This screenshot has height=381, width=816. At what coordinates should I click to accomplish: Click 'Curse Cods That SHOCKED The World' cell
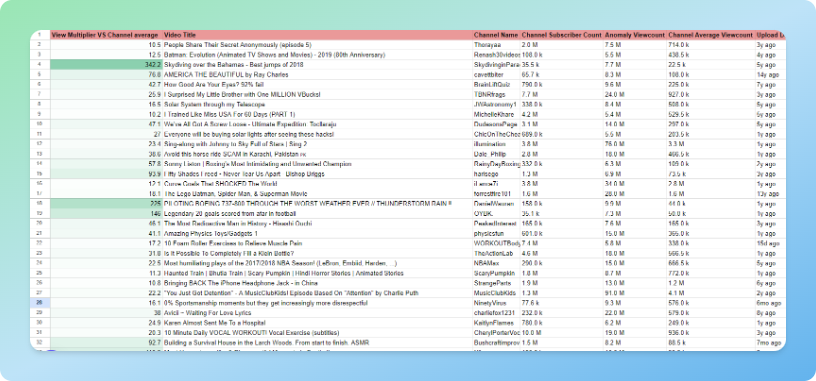pos(317,184)
